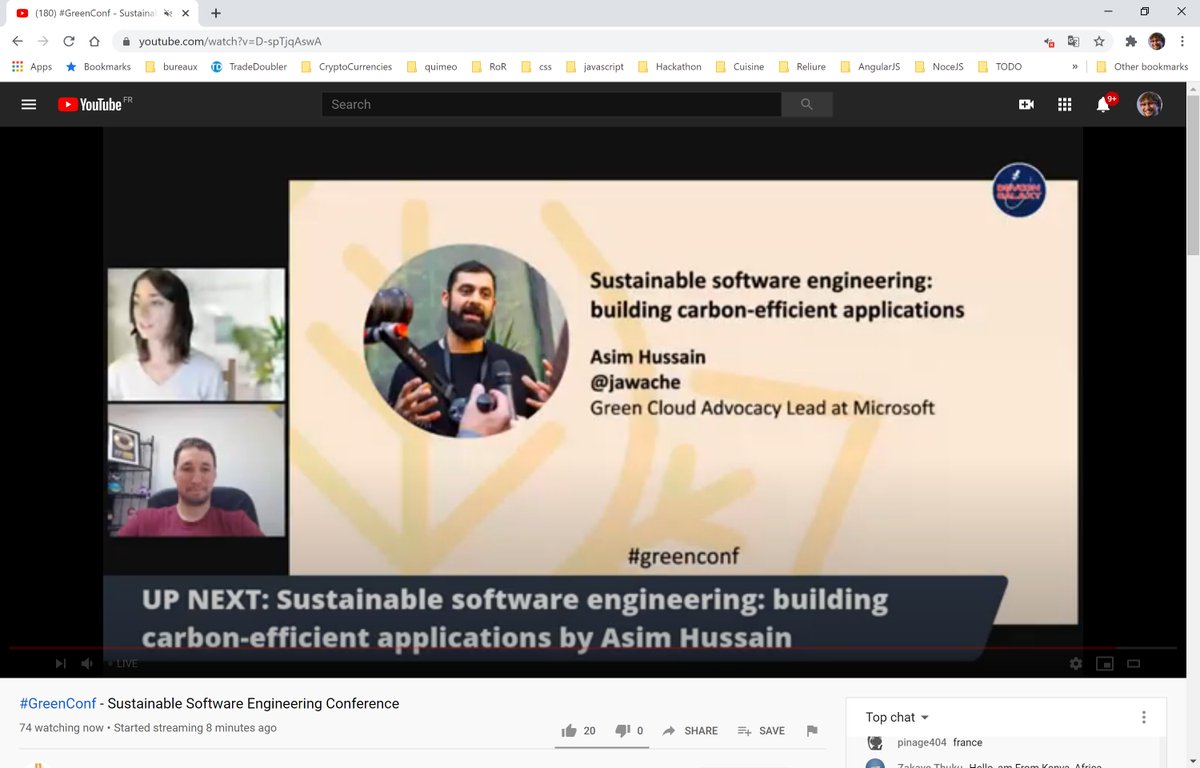1200x768 pixels.
Task: Expand the hidden bookmarks chevron
Action: pyautogui.click(x=1075, y=67)
